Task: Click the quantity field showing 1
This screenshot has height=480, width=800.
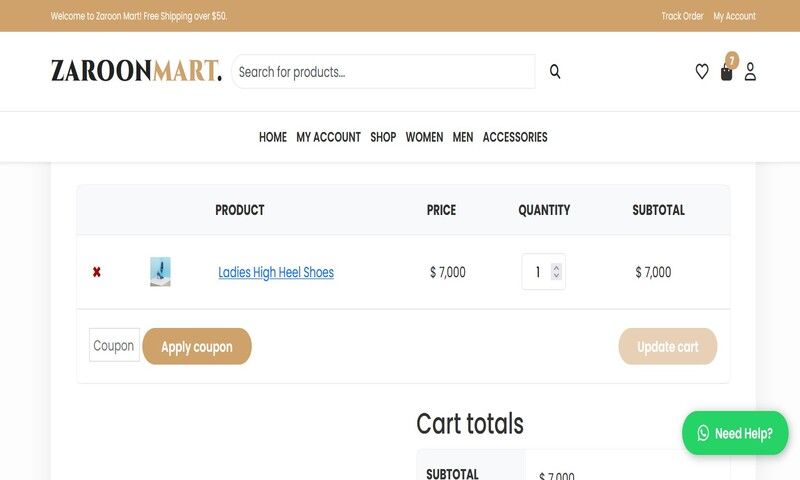Action: (x=543, y=272)
